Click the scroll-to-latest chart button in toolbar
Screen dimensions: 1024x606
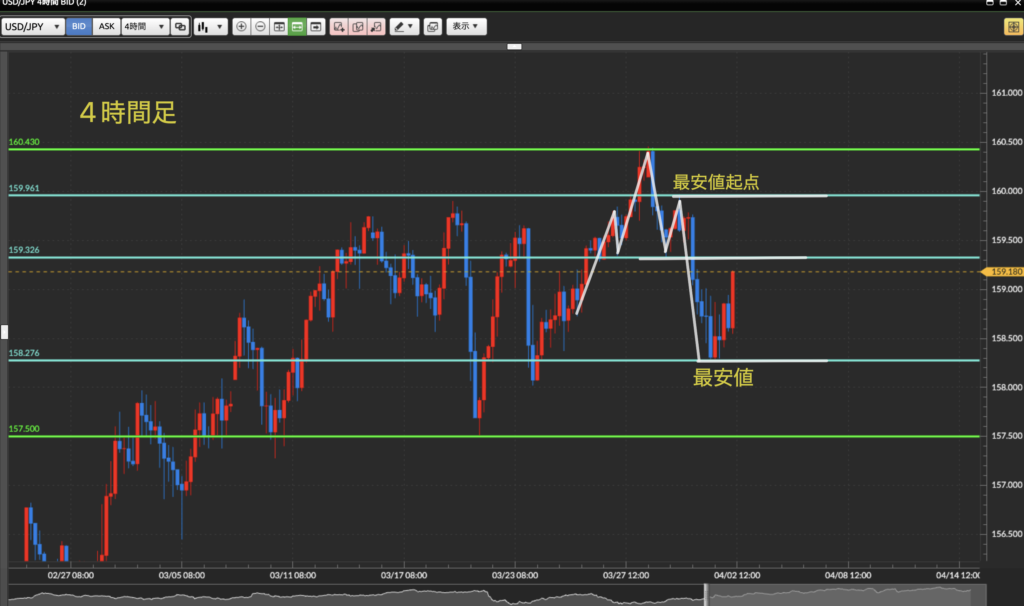click(x=316, y=27)
